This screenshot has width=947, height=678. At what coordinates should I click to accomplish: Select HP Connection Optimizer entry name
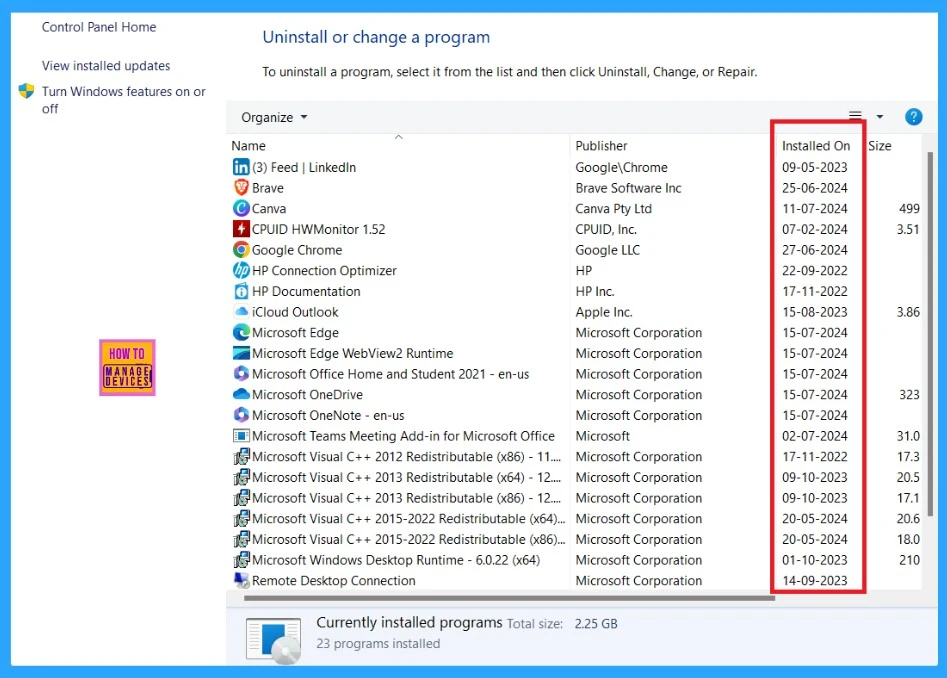click(x=324, y=270)
